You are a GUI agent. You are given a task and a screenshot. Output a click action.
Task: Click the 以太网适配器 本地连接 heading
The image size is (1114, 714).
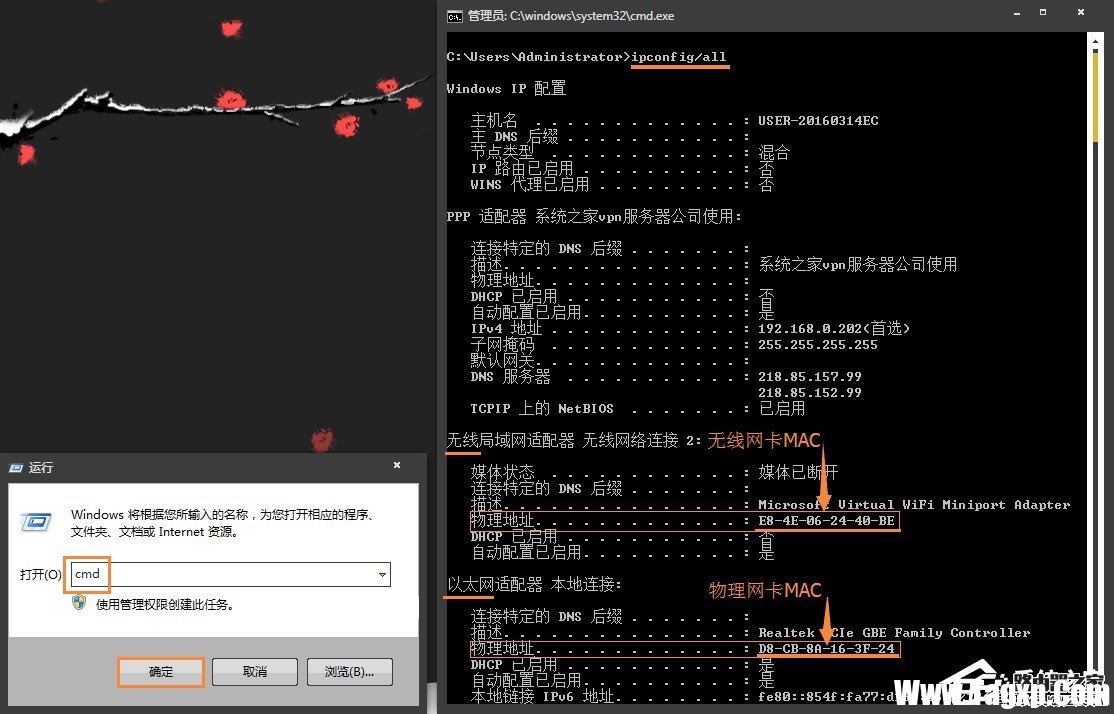point(534,585)
